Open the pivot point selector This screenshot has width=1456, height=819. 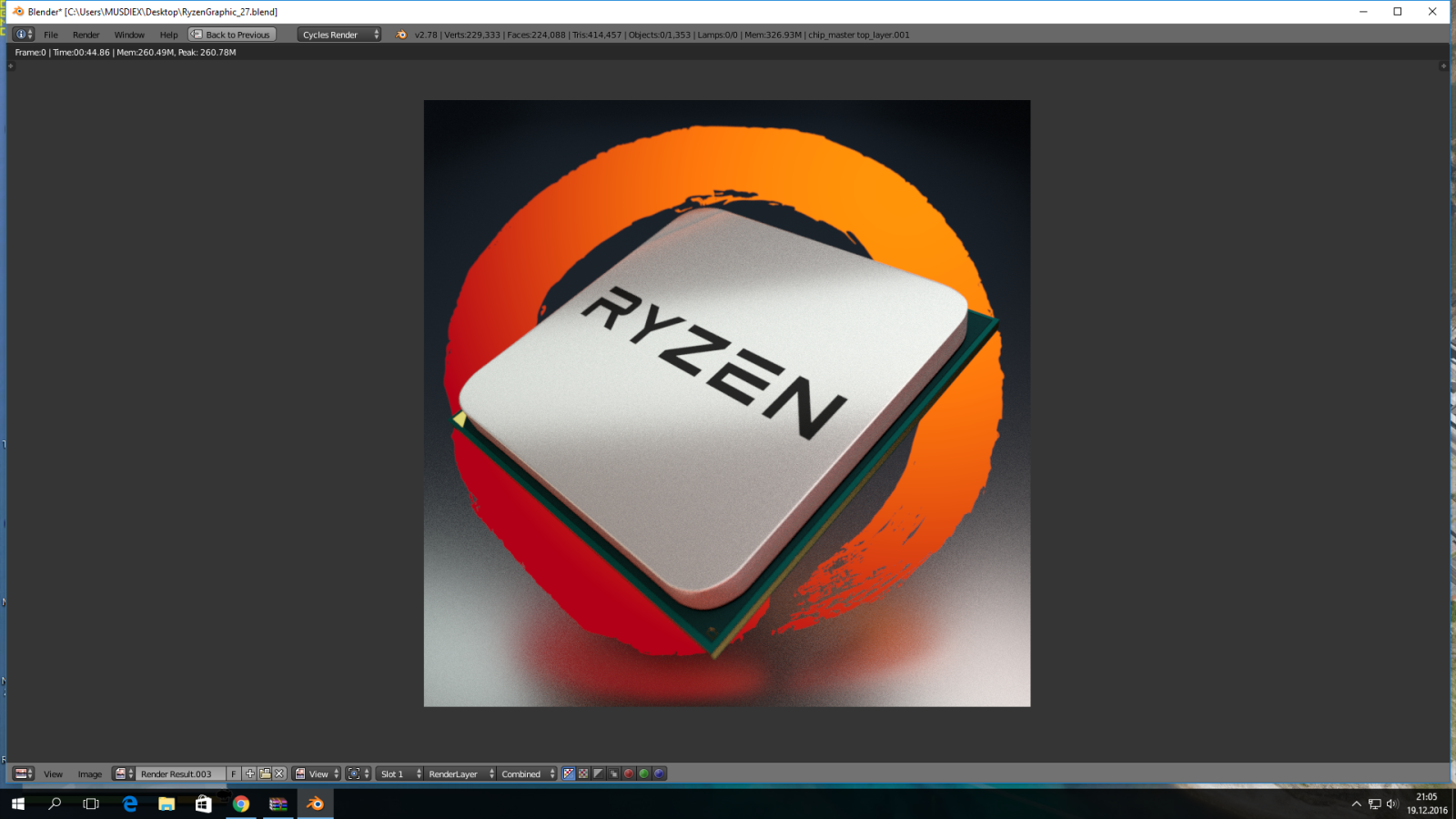coord(359,773)
